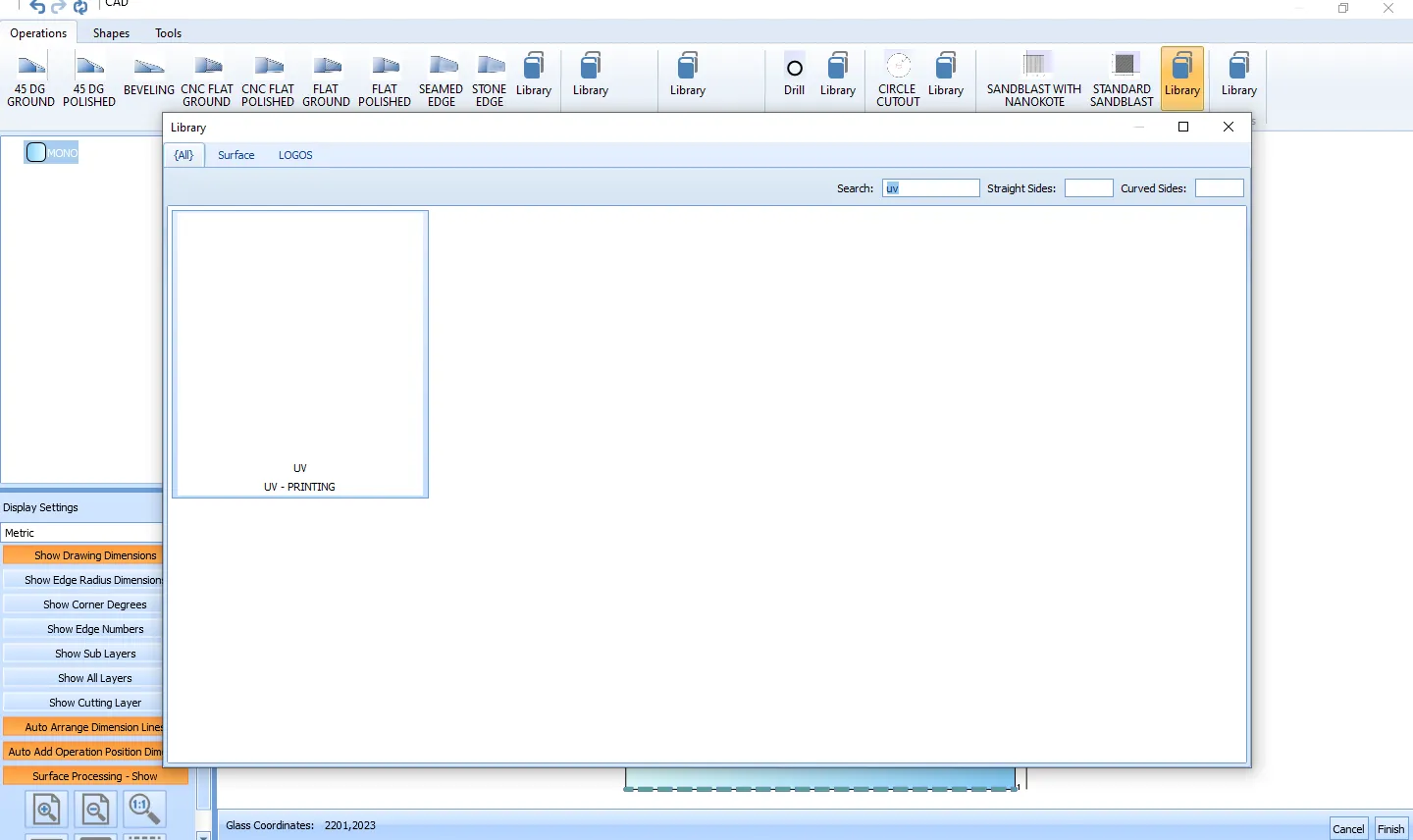Screen dimensions: 1413x840
Task: Click the Curved Sides input box
Action: tap(1220, 188)
